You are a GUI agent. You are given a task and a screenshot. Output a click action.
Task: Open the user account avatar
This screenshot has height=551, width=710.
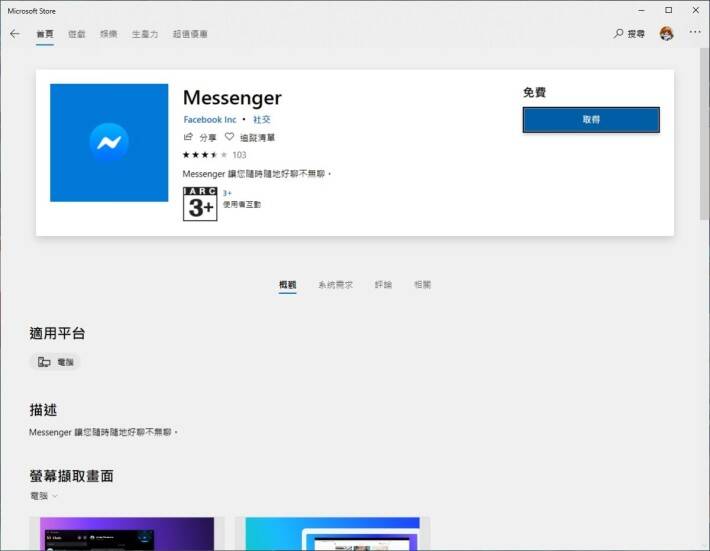point(667,34)
